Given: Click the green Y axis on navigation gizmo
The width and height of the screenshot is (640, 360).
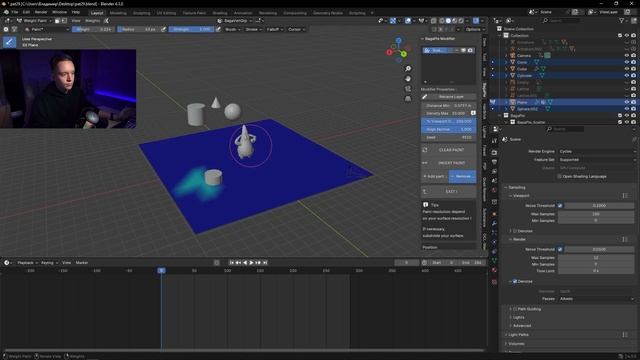Looking at the screenshot, I should click(404, 54).
